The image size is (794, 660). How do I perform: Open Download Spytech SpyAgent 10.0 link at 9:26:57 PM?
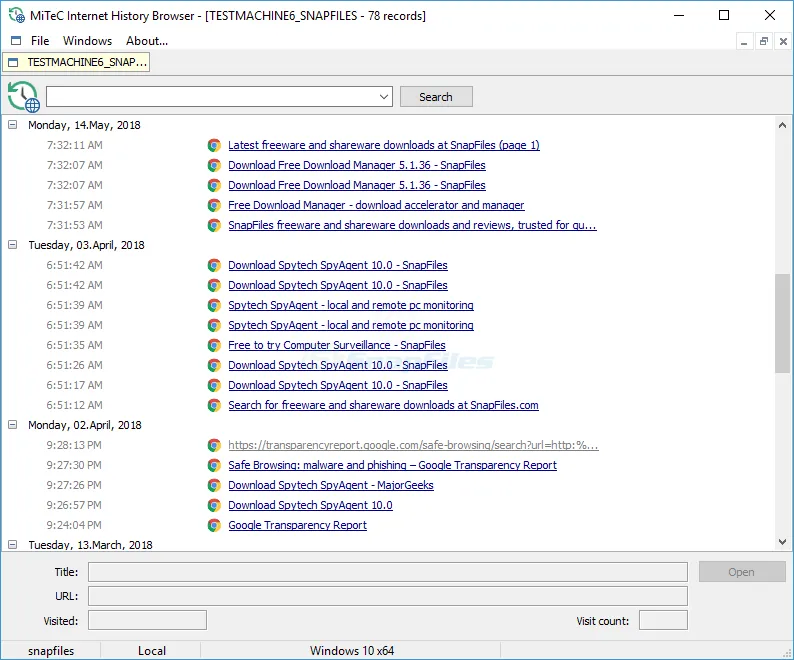click(x=310, y=506)
